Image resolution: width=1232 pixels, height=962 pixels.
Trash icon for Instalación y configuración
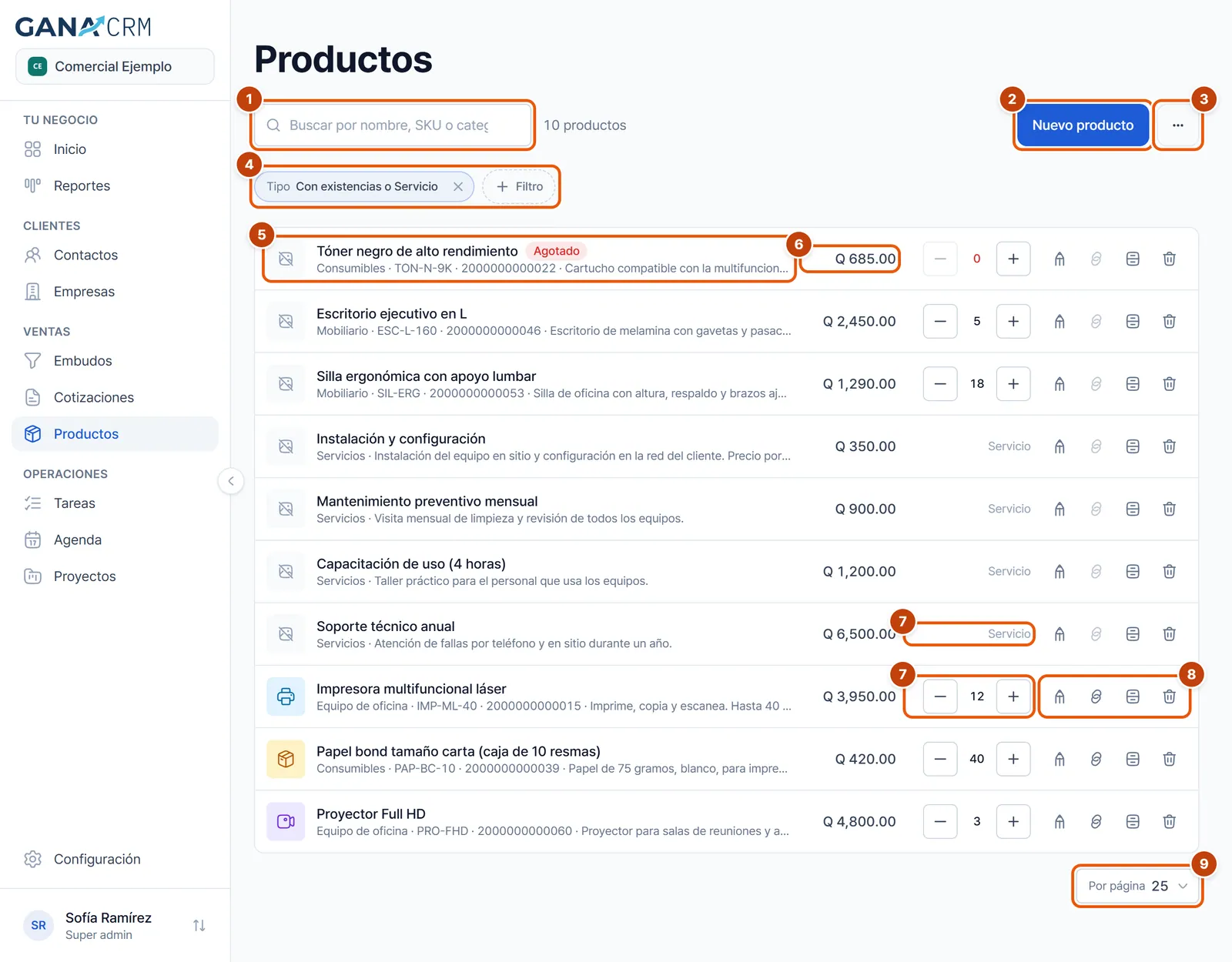[x=1169, y=446]
